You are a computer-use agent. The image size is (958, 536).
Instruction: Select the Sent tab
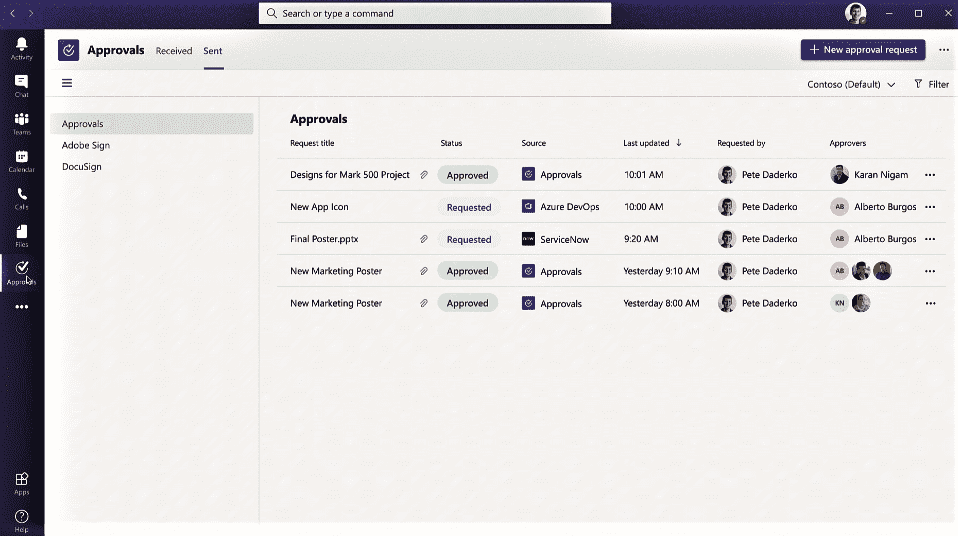coord(213,51)
